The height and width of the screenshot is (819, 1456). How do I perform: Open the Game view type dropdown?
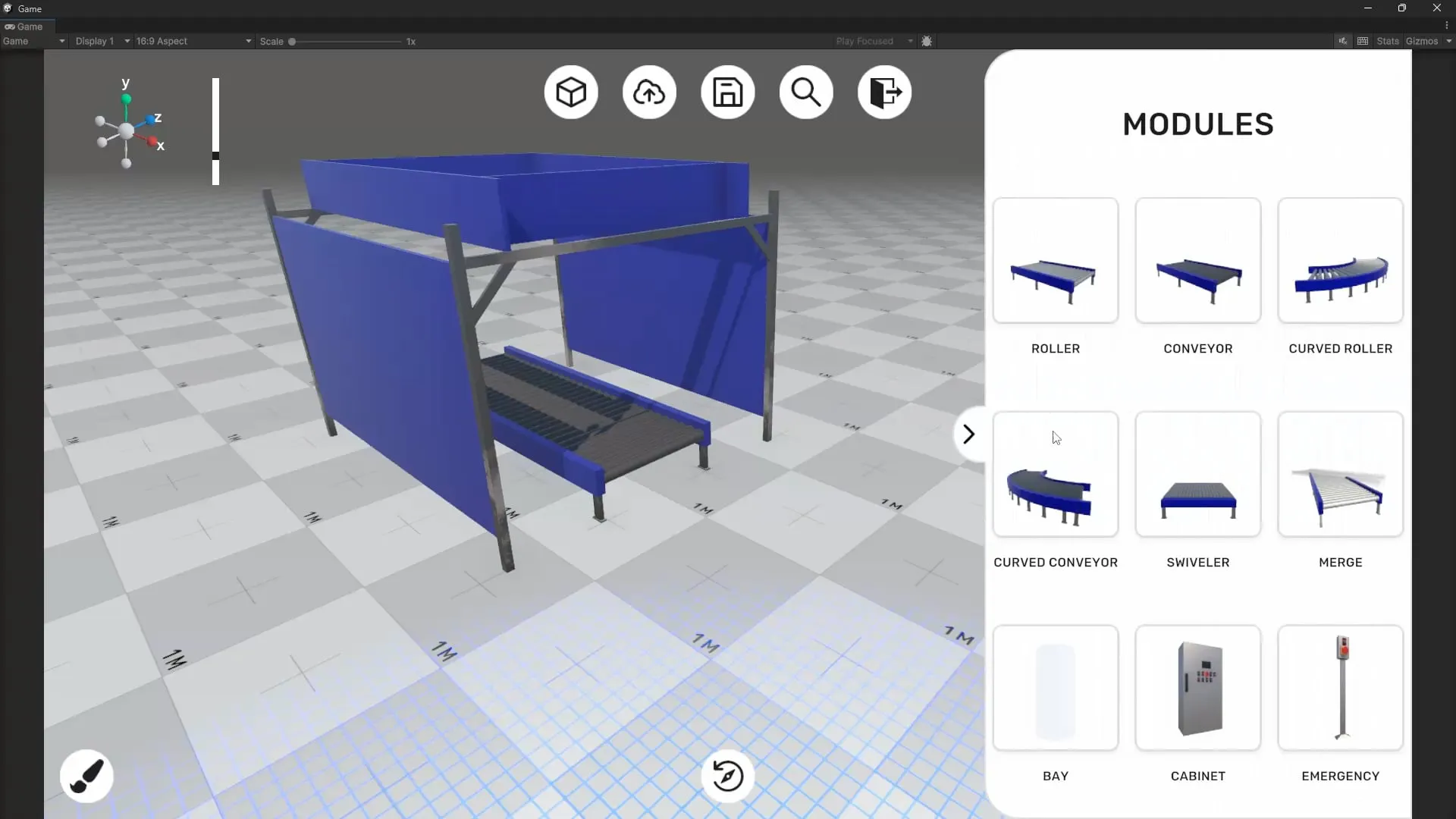[33, 41]
